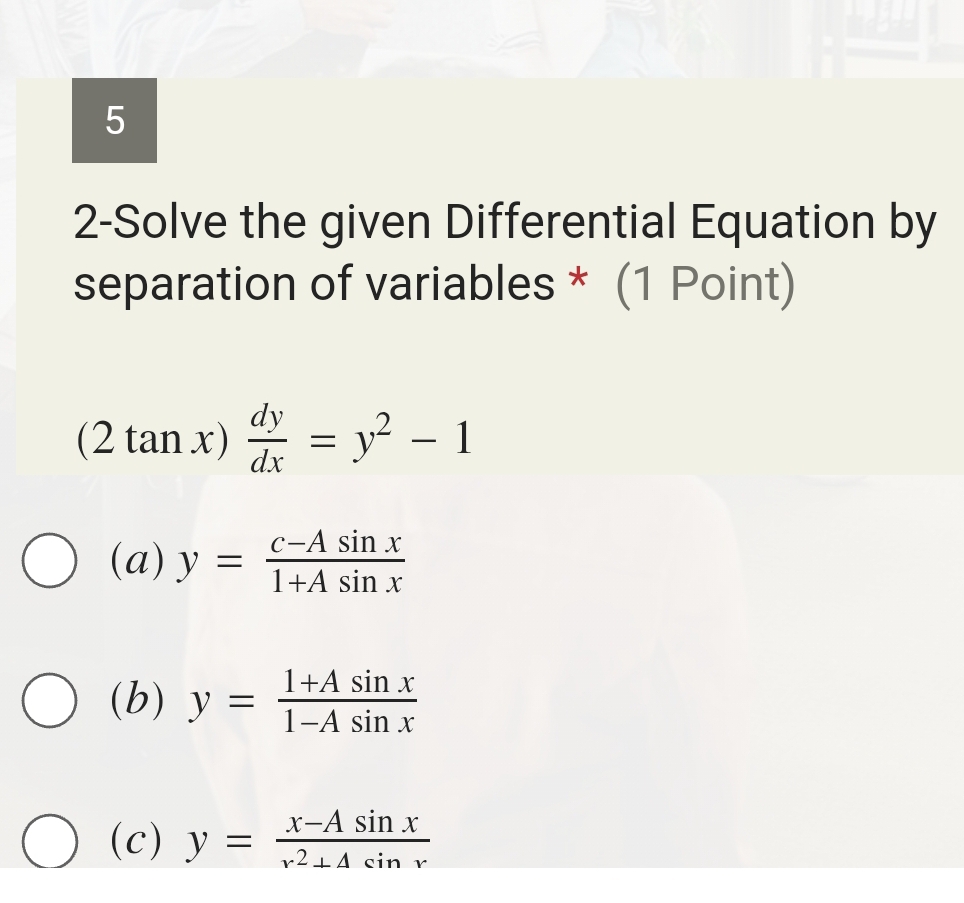The image size is (964, 903).
Task: Click the formula next to option (b)
Action: pyautogui.click(x=347, y=700)
